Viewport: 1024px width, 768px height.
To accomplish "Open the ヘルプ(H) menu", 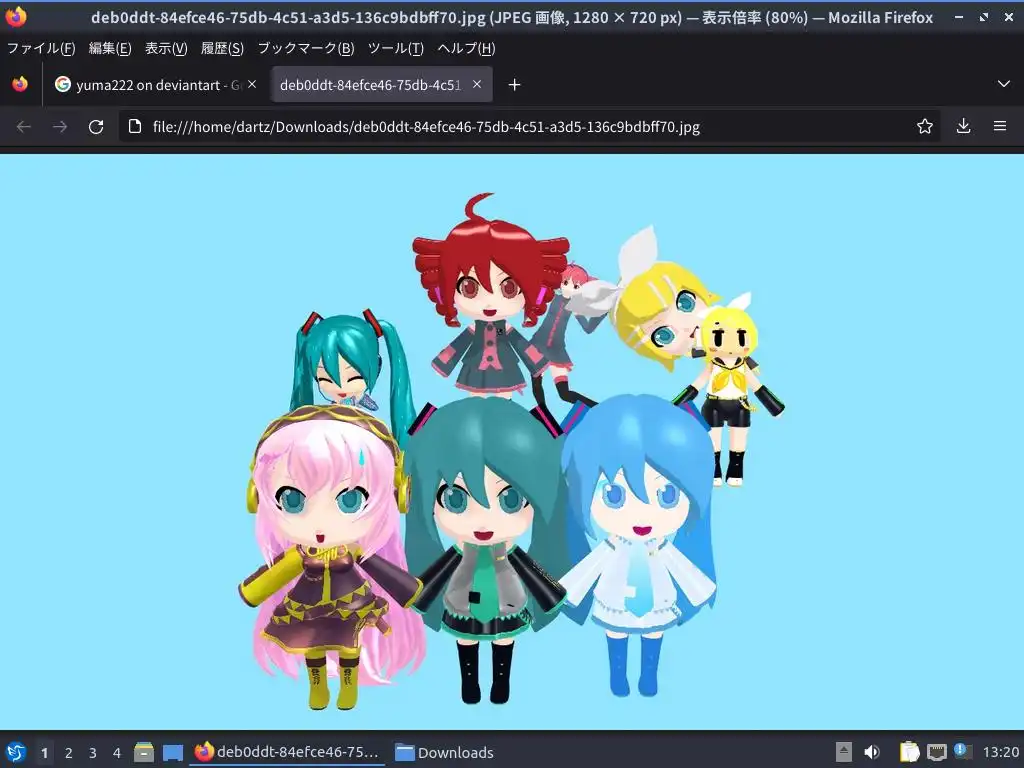I will click(466, 48).
